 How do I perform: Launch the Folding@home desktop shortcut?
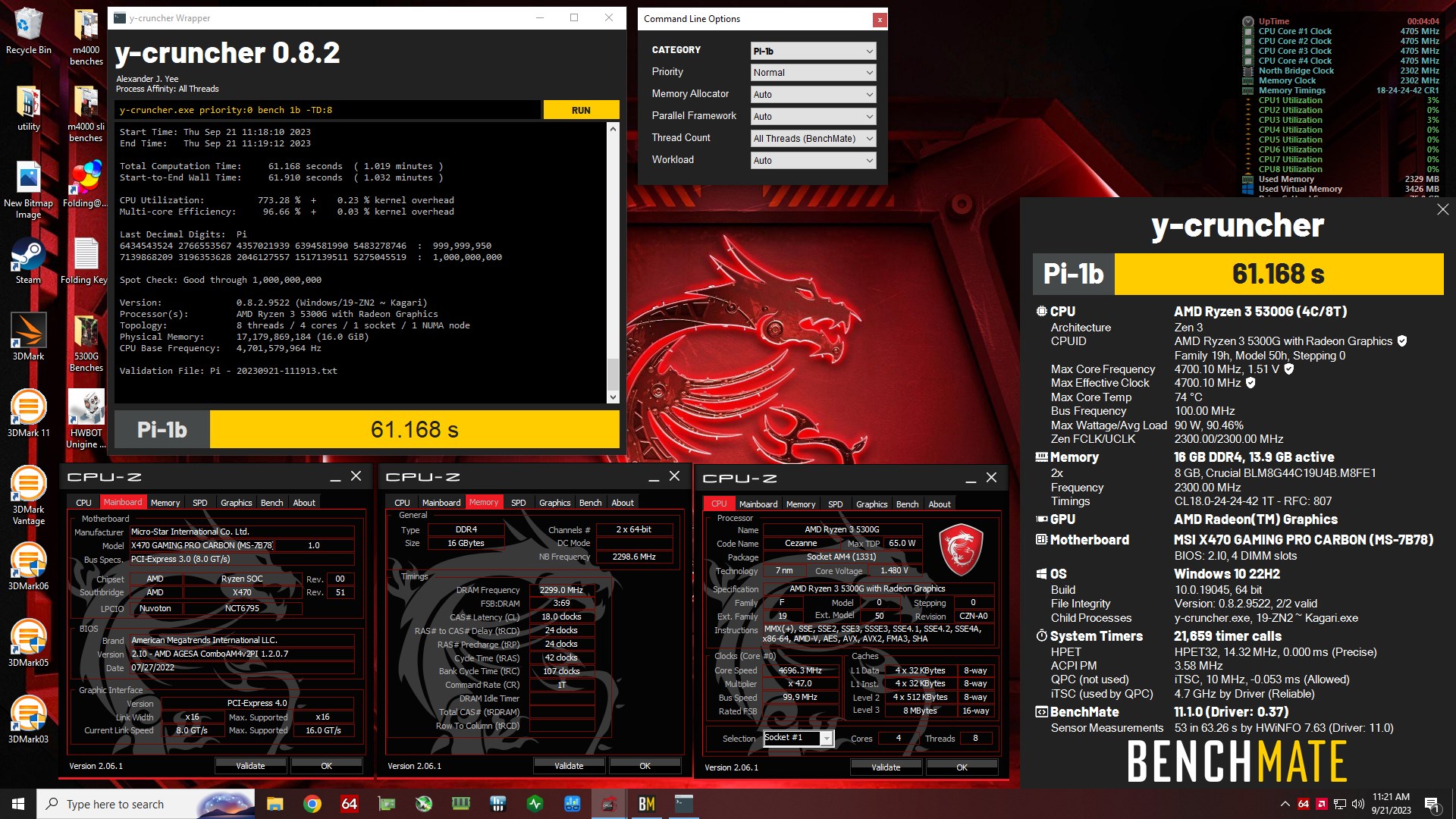click(86, 184)
